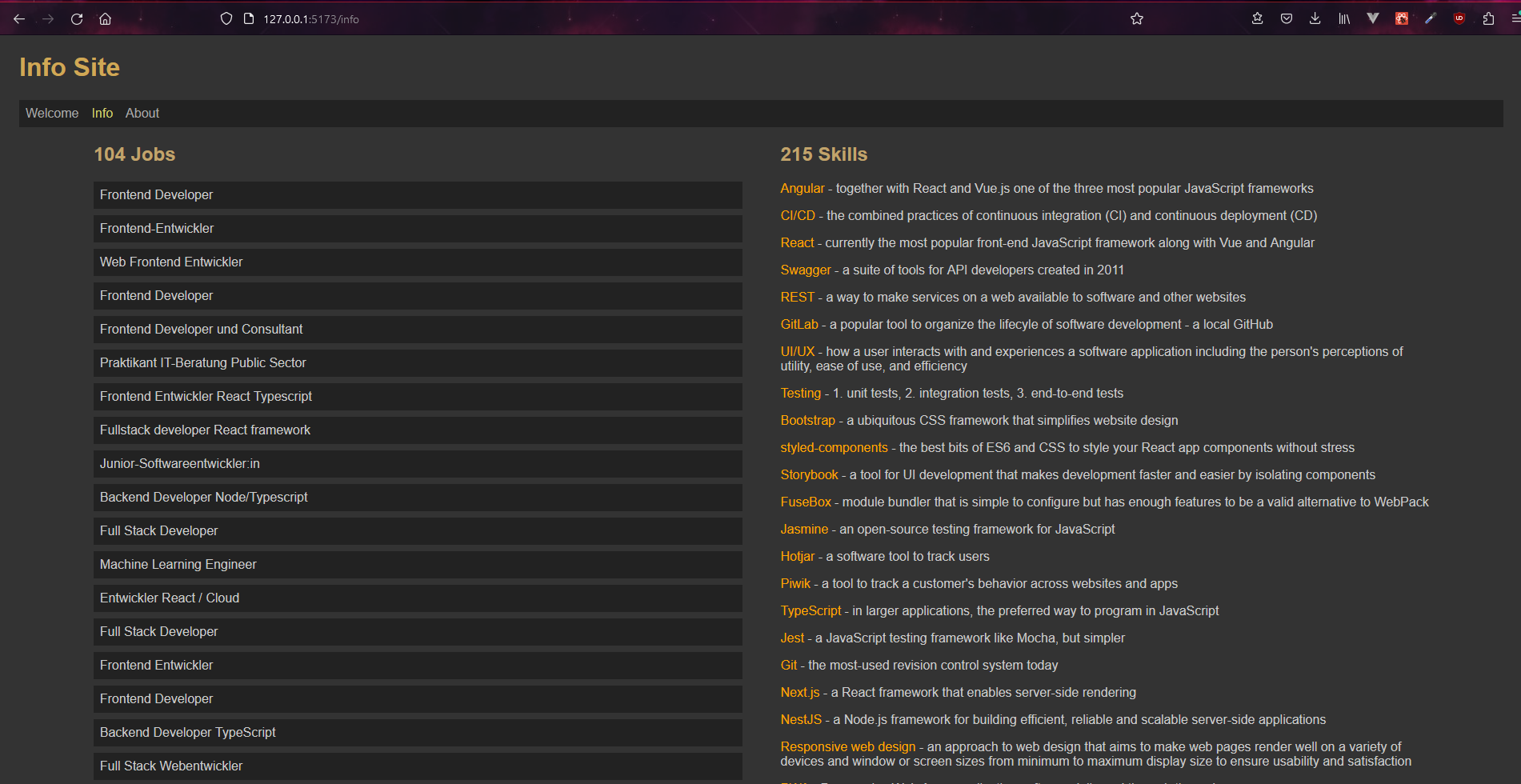Select Frontend Entwickler React Typescript job
This screenshot has width=1521, height=784.
(418, 397)
